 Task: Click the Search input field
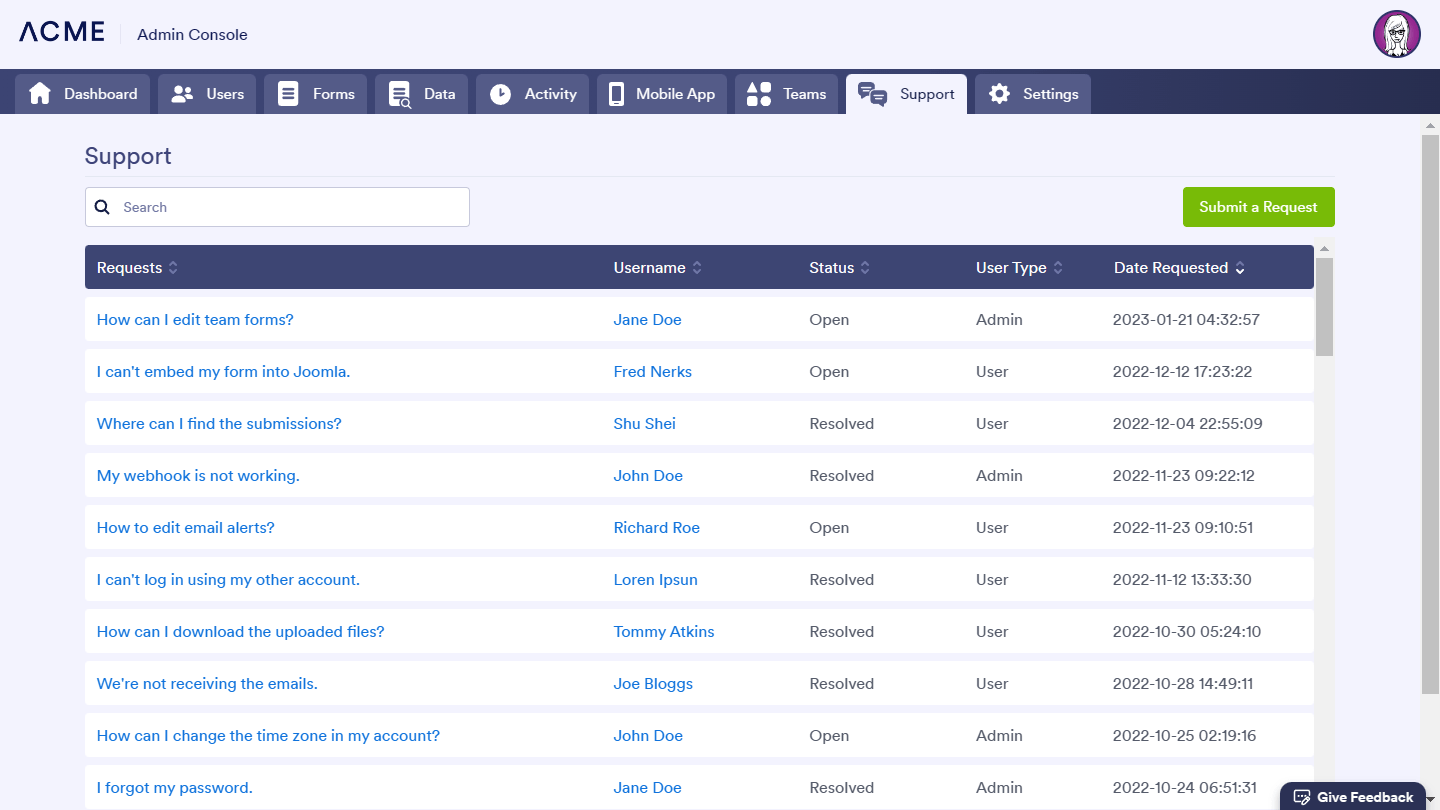tap(290, 207)
